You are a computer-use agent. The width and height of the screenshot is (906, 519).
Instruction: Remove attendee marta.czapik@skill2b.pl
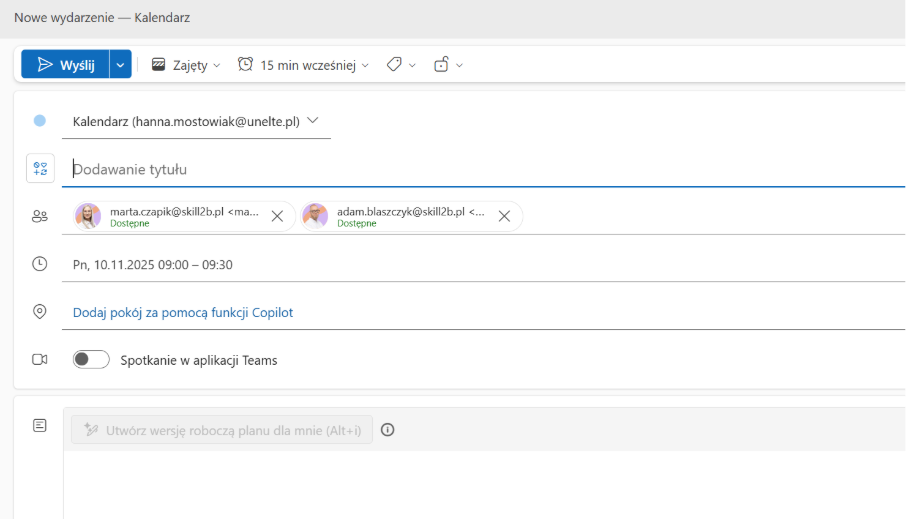(x=277, y=216)
